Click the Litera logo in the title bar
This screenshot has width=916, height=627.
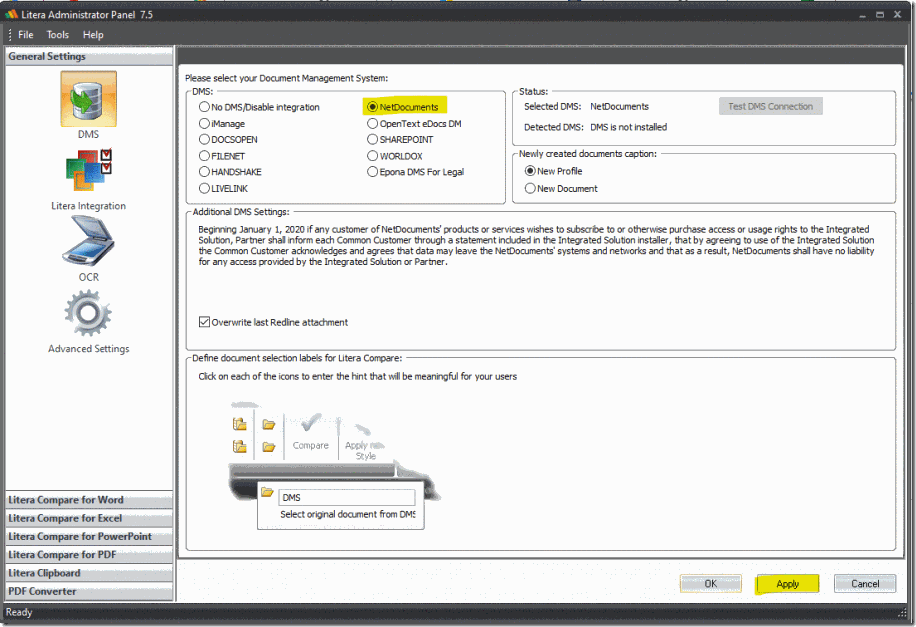tap(11, 14)
